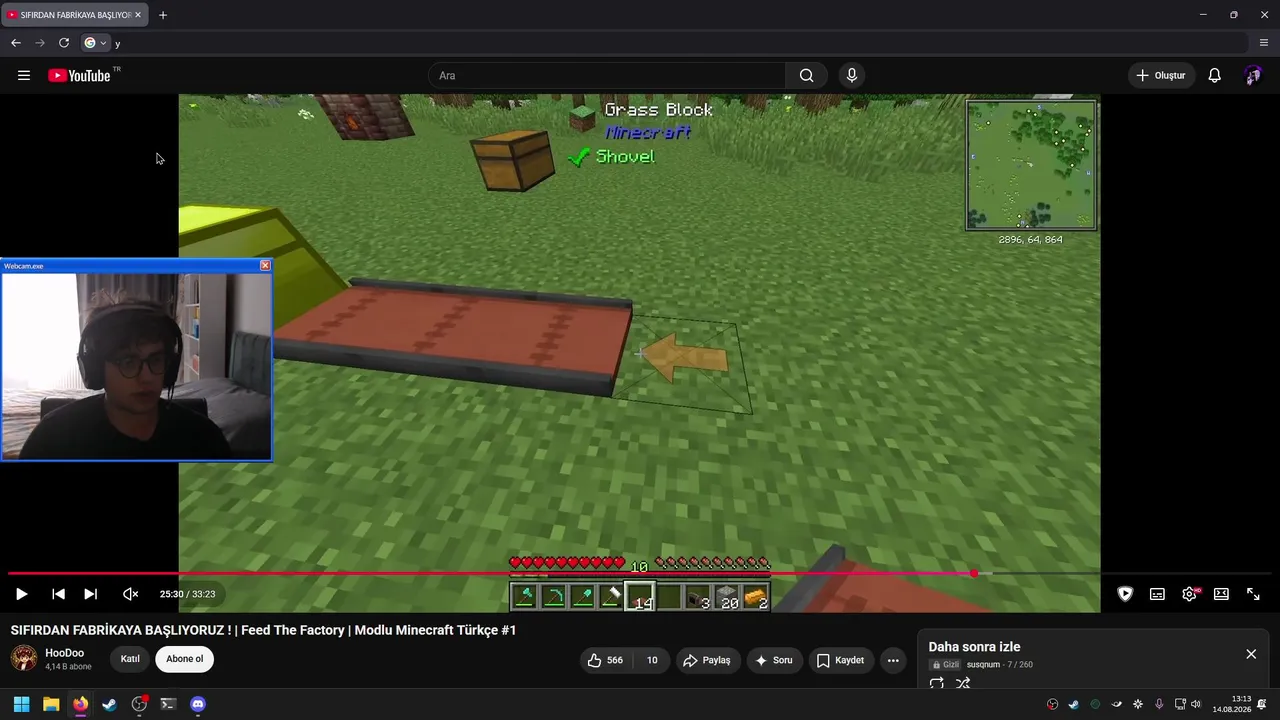
Task: Open the HooDoo channel name link
Action: coord(65,653)
